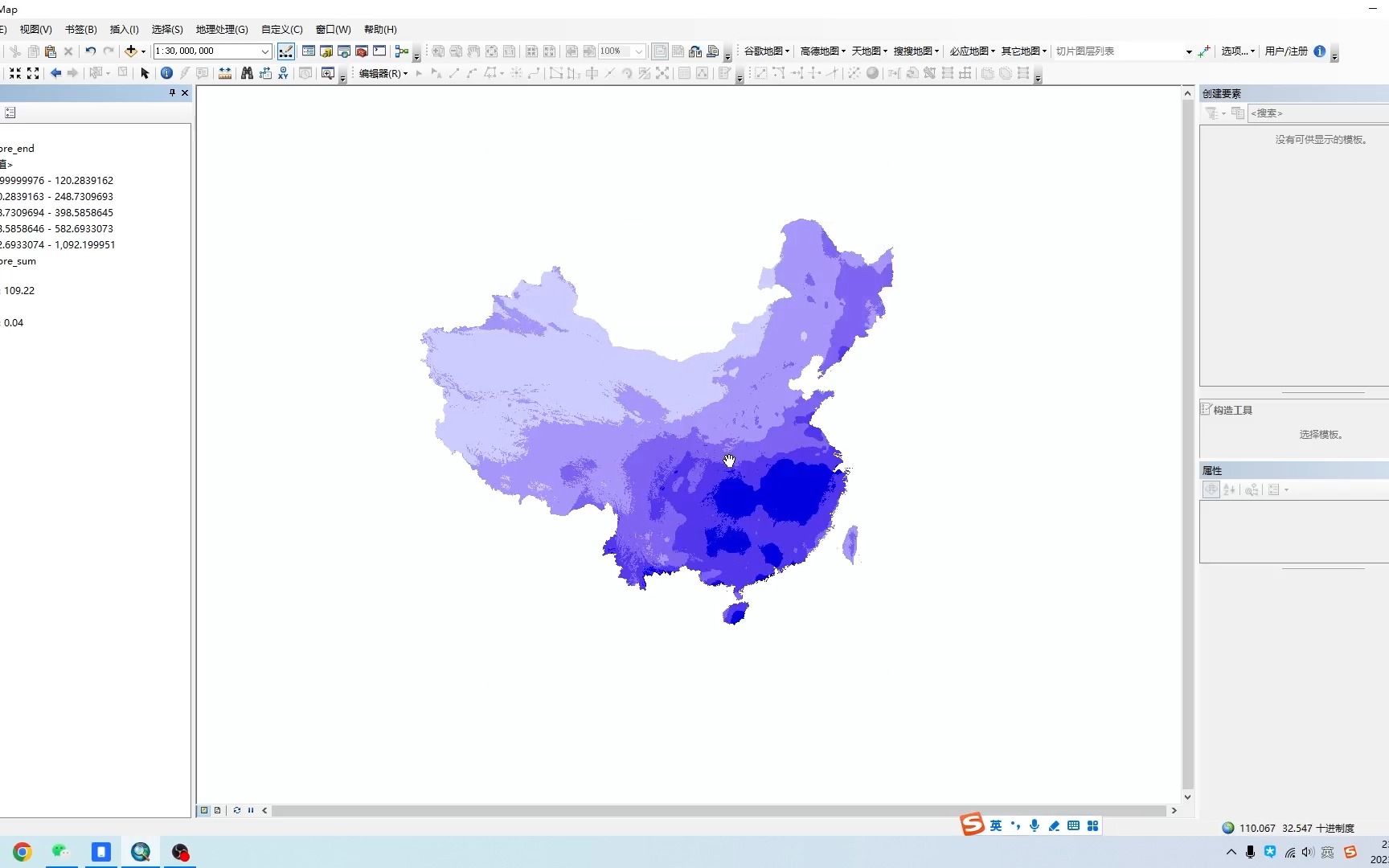Open the Find tool with binoculars icon
Viewport: 1389px width, 868px height.
(x=247, y=73)
